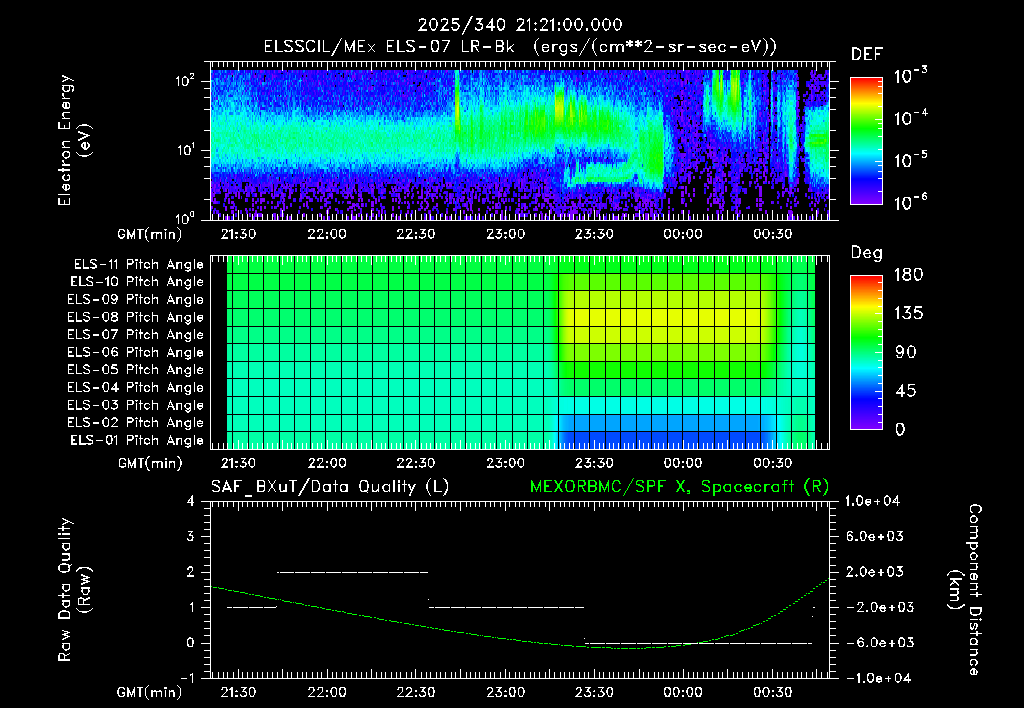1024x708 pixels.
Task: Click the 10^1 tick on electron energy axis
Action: pyautogui.click(x=185, y=150)
